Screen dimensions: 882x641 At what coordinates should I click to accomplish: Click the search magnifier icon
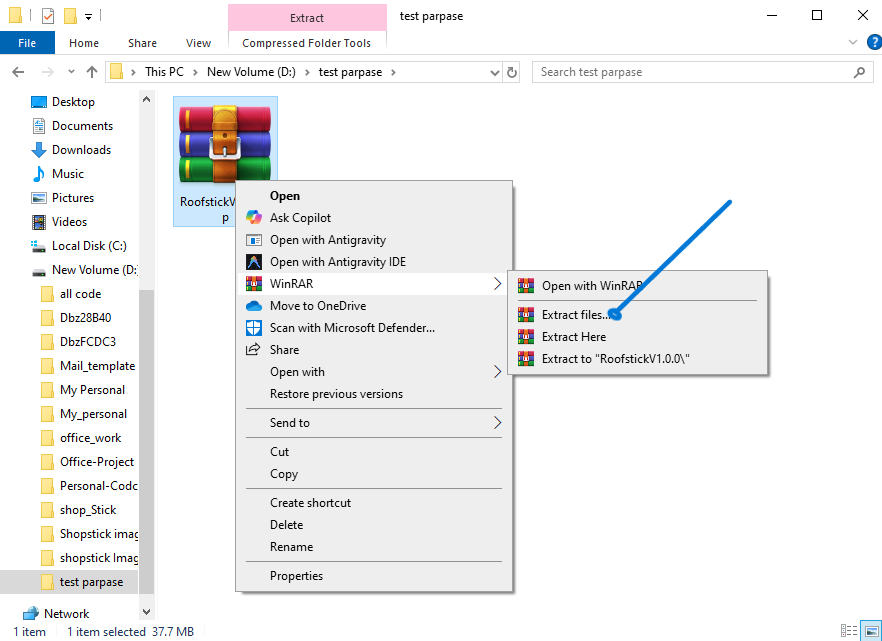tap(859, 72)
